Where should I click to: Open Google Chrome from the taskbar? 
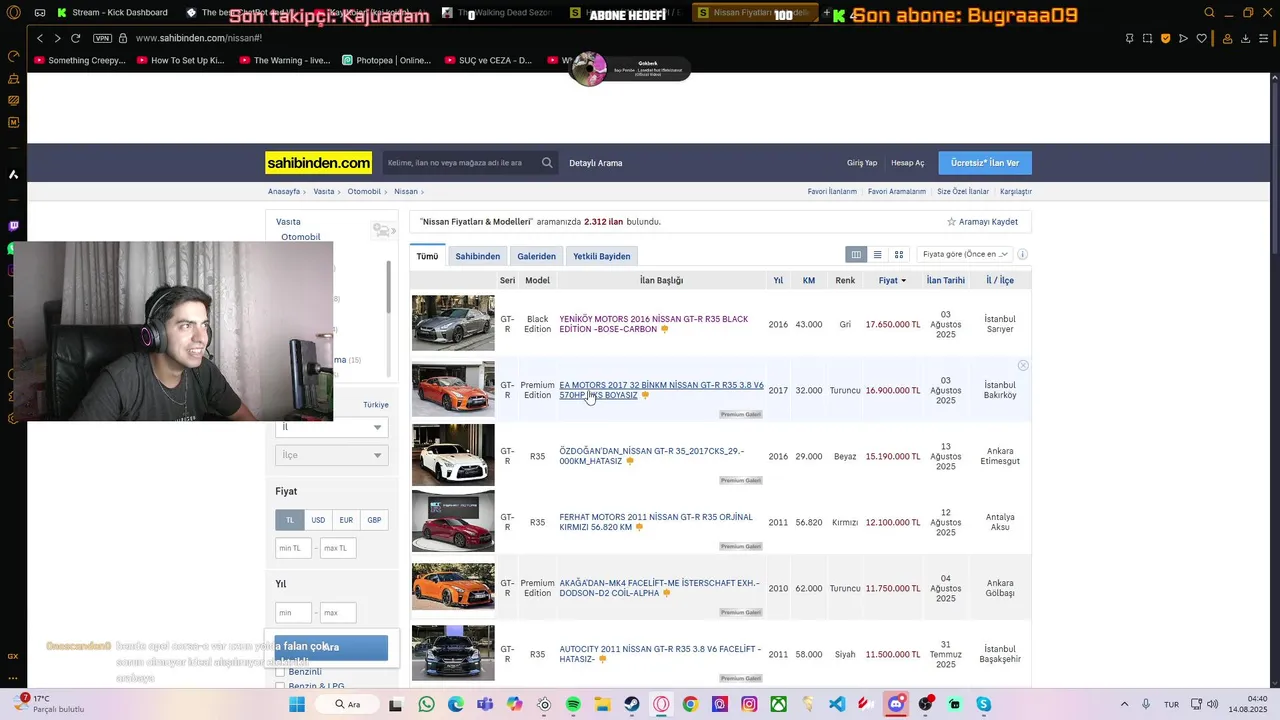(690, 704)
